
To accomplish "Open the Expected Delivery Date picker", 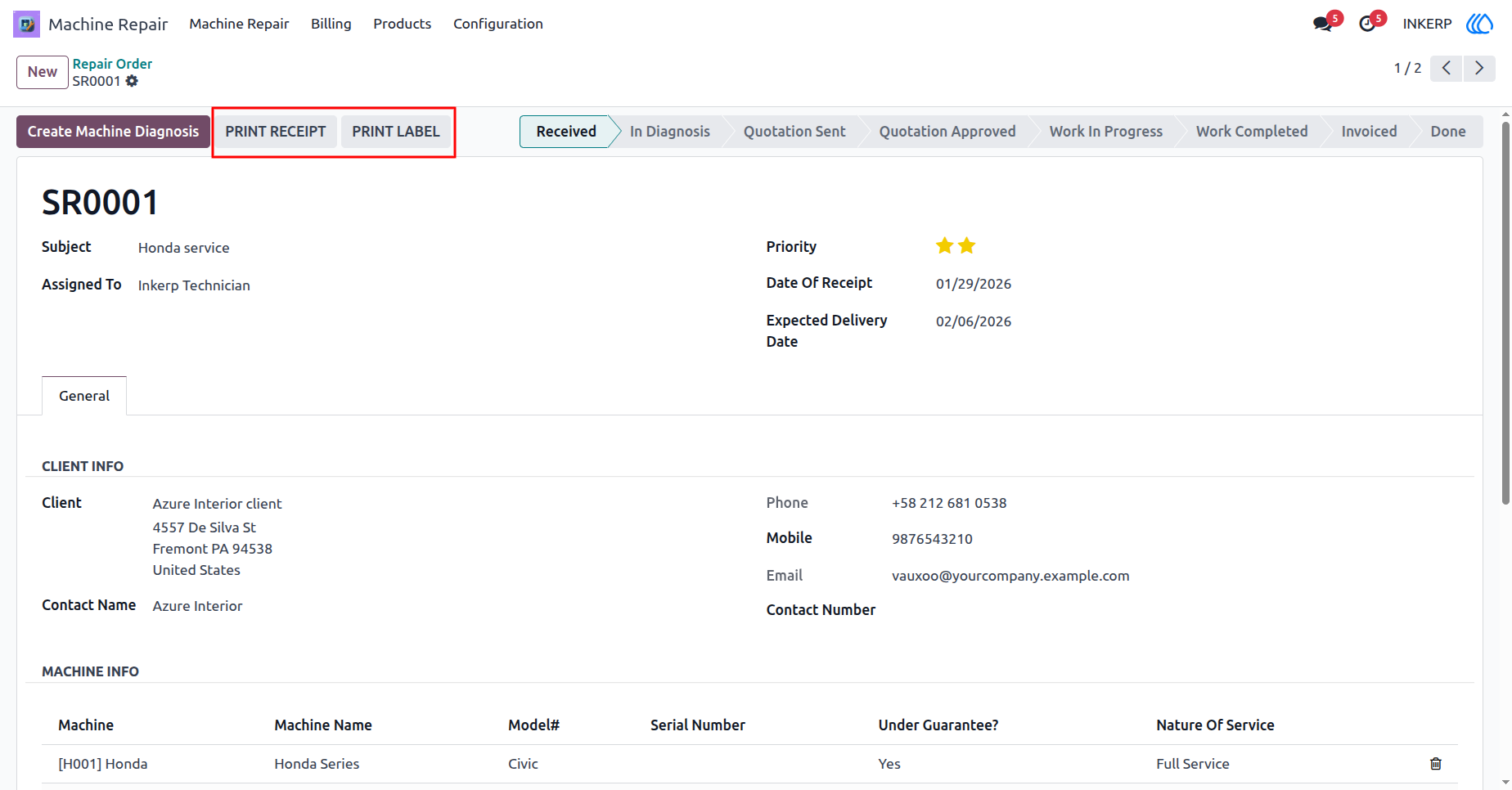I will [x=974, y=321].
